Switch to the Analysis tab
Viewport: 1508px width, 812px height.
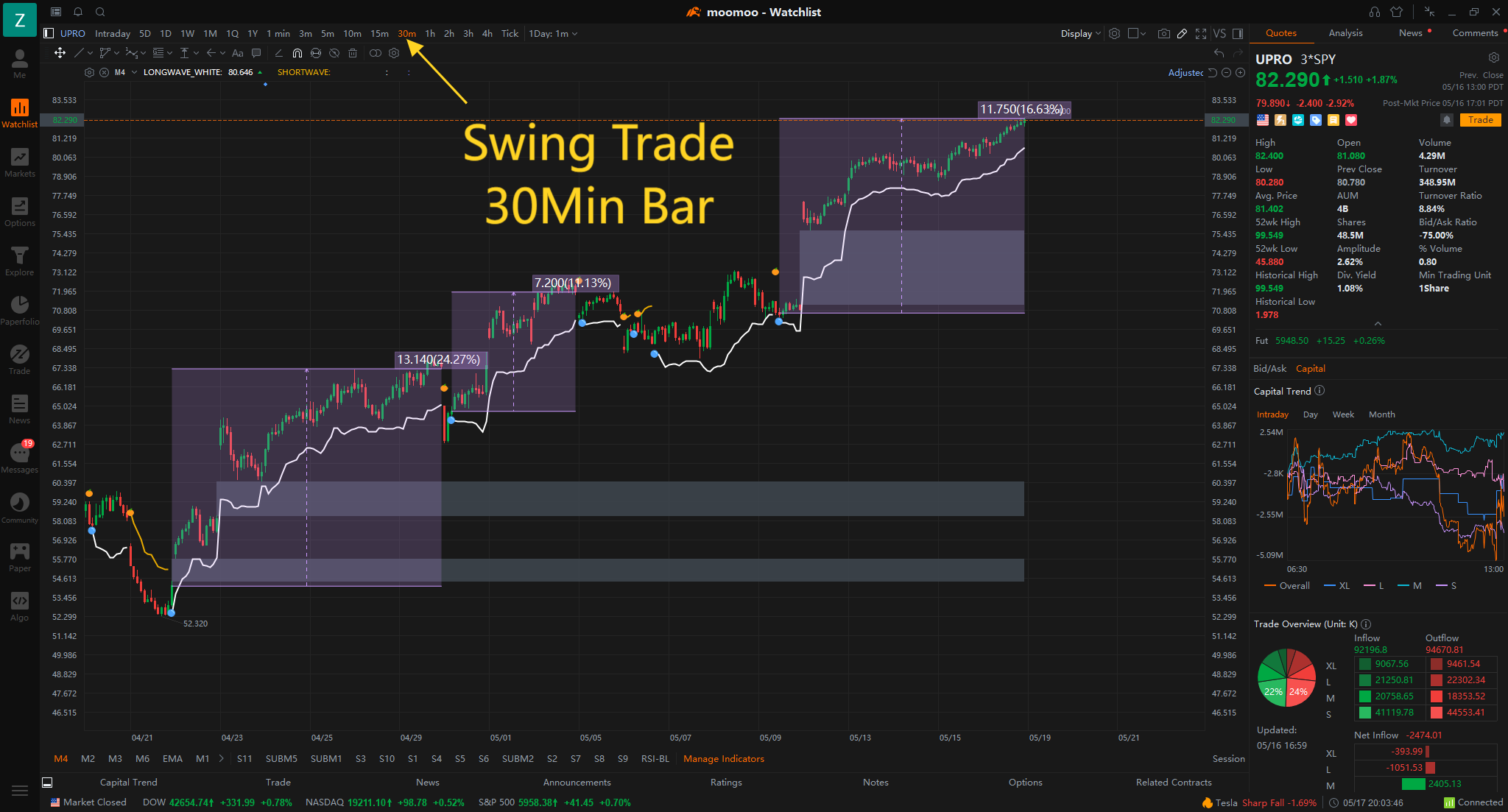click(1345, 33)
